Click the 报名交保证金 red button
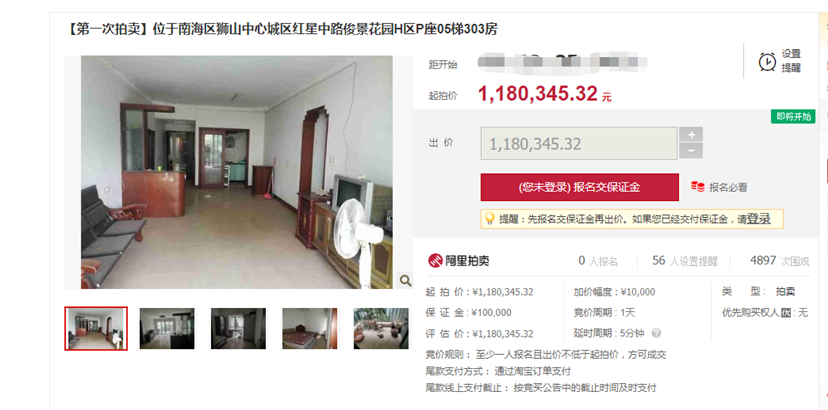Screen dimensions: 828x410 [579, 187]
